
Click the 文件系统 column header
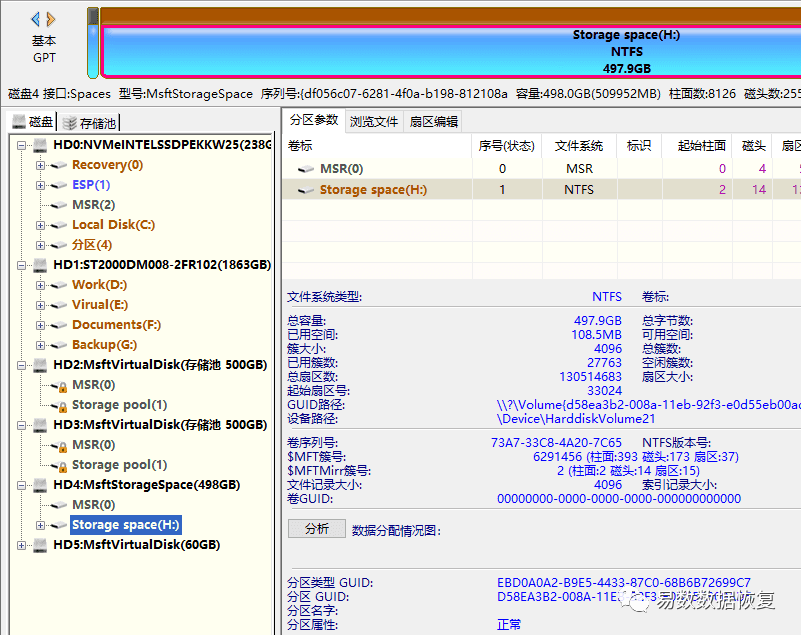(579, 146)
